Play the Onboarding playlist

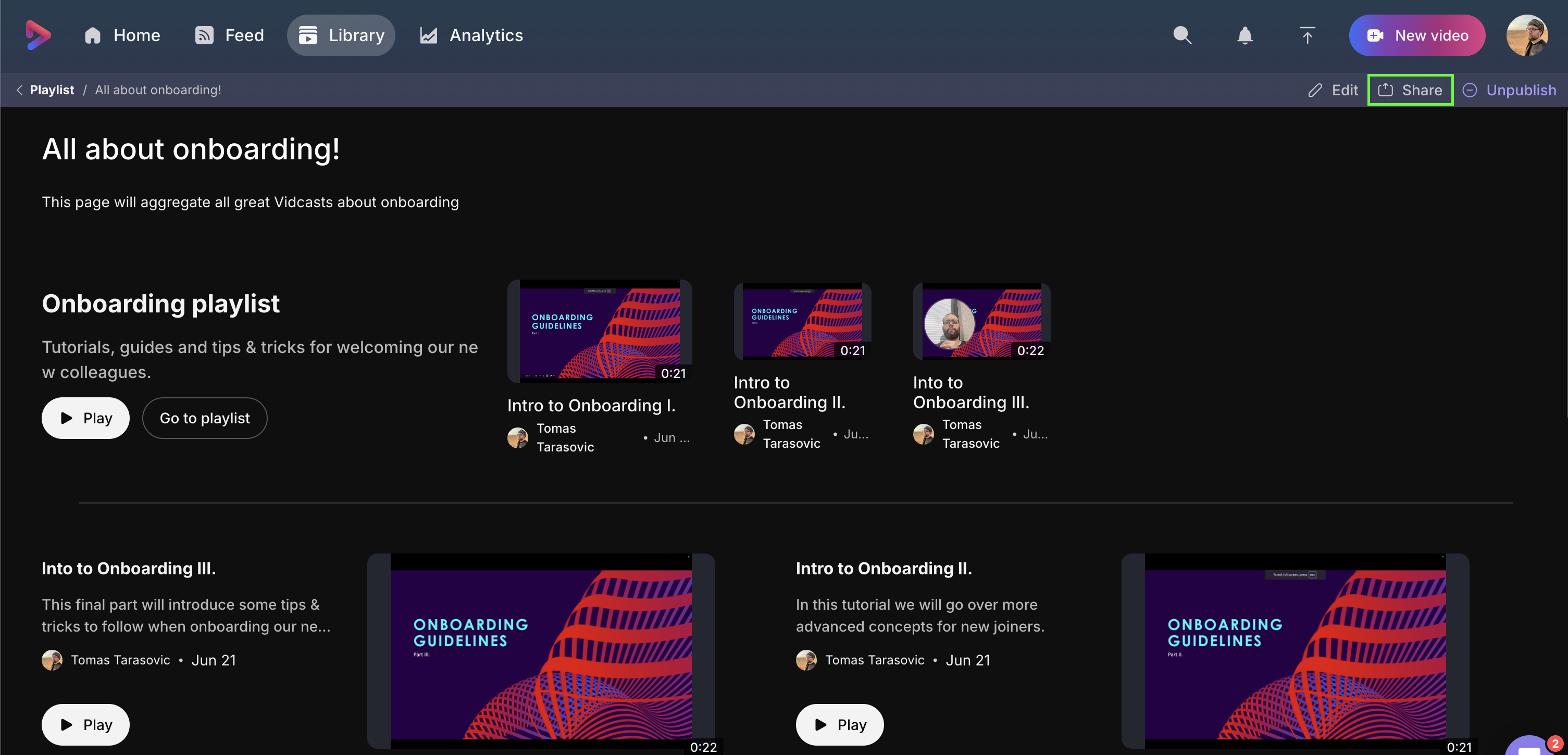coord(85,418)
